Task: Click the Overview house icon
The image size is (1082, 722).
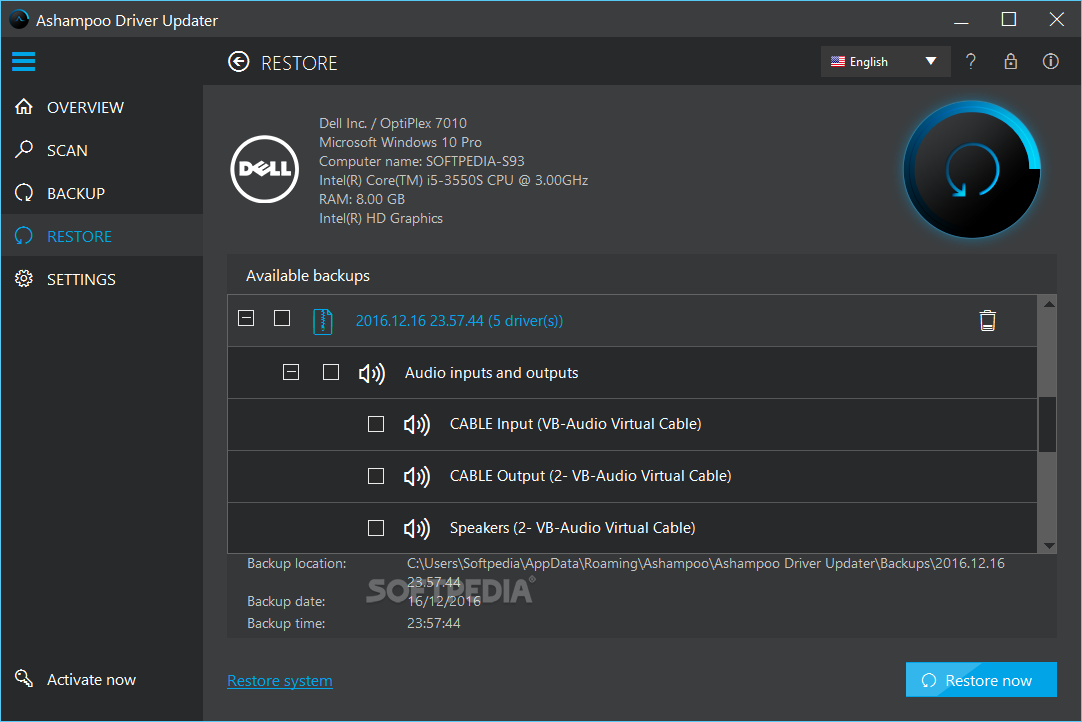Action: click(24, 107)
